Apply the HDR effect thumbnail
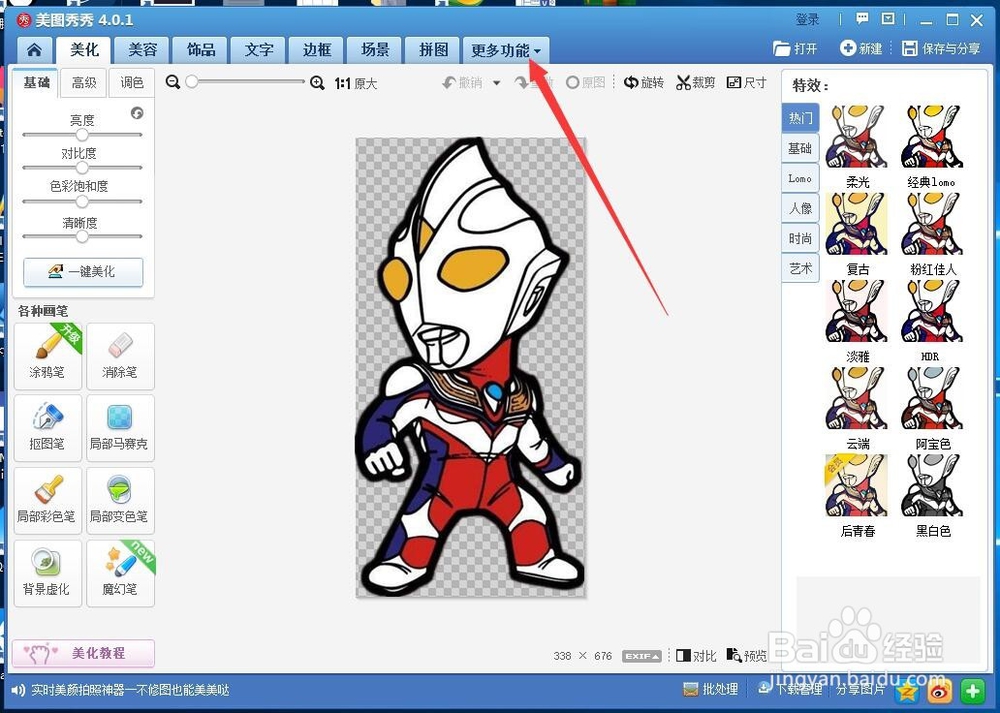This screenshot has width=1000, height=713. 932,311
